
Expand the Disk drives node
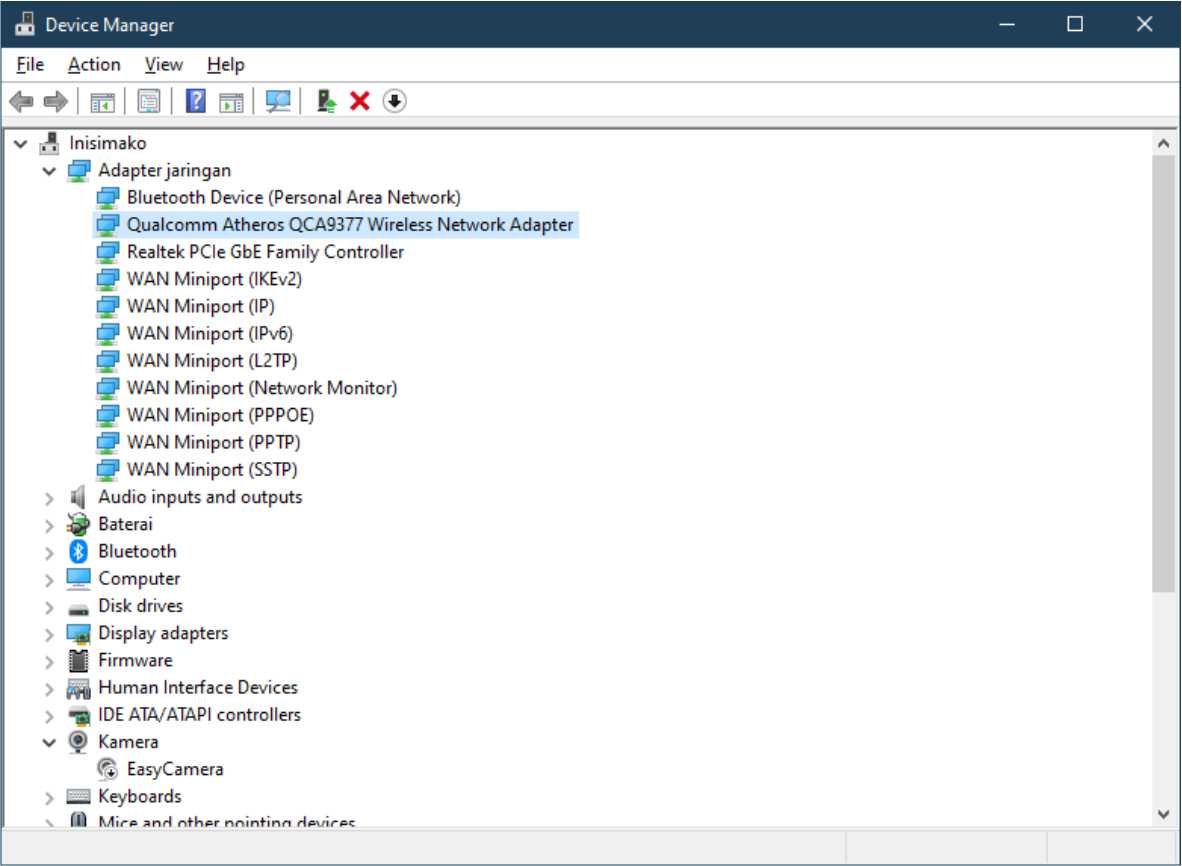(x=50, y=607)
